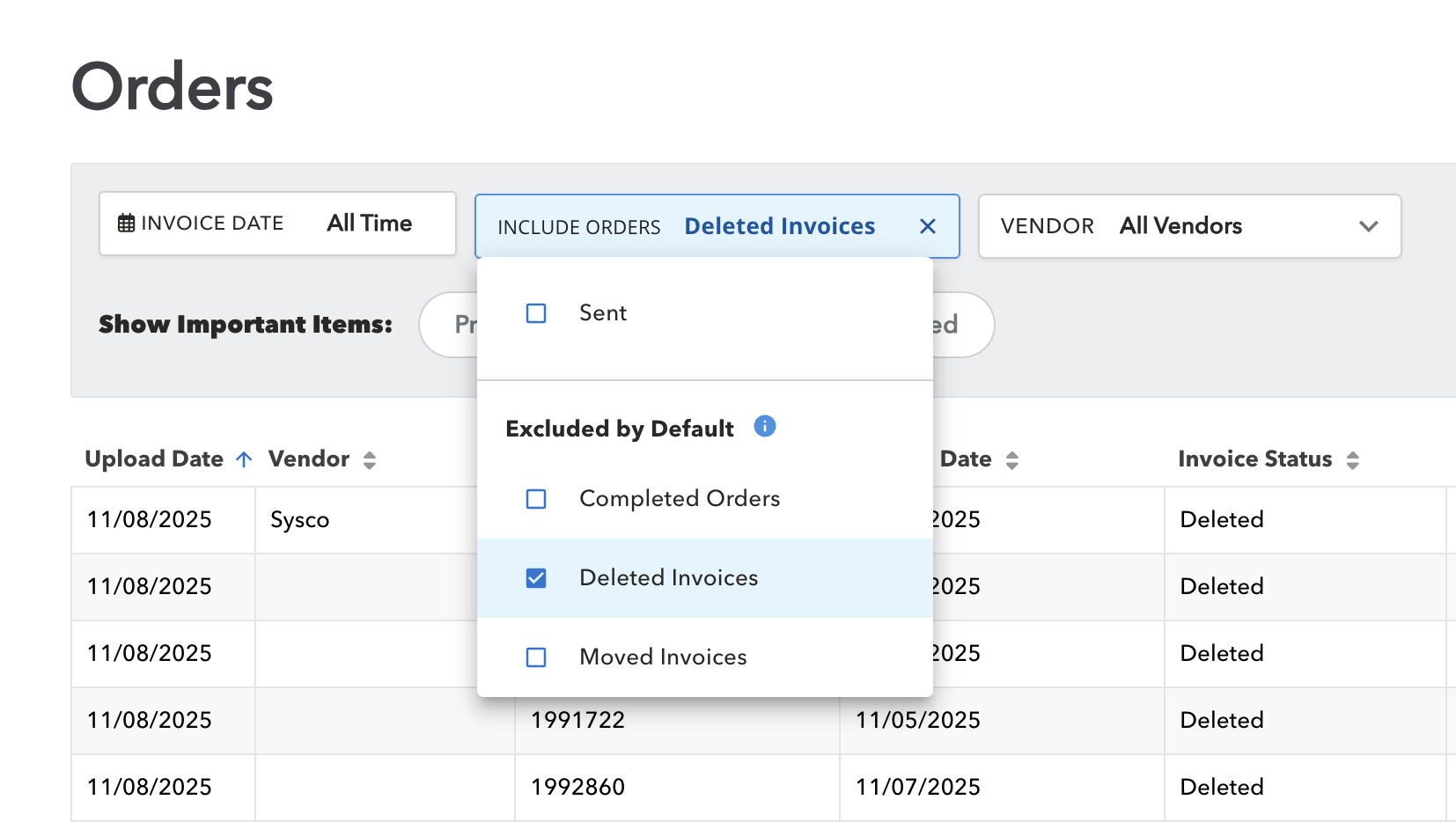The height and width of the screenshot is (822, 1456).
Task: Tick the Moved Invoices checkbox
Action: point(536,657)
